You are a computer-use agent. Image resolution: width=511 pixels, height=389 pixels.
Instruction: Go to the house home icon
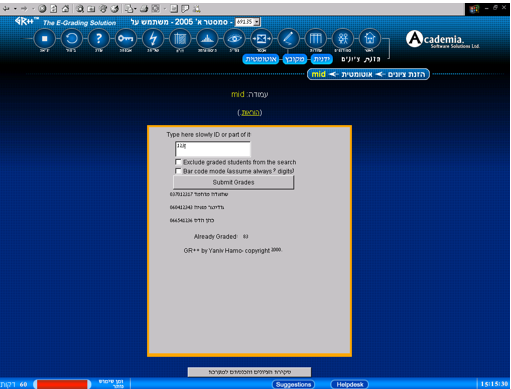[370, 39]
